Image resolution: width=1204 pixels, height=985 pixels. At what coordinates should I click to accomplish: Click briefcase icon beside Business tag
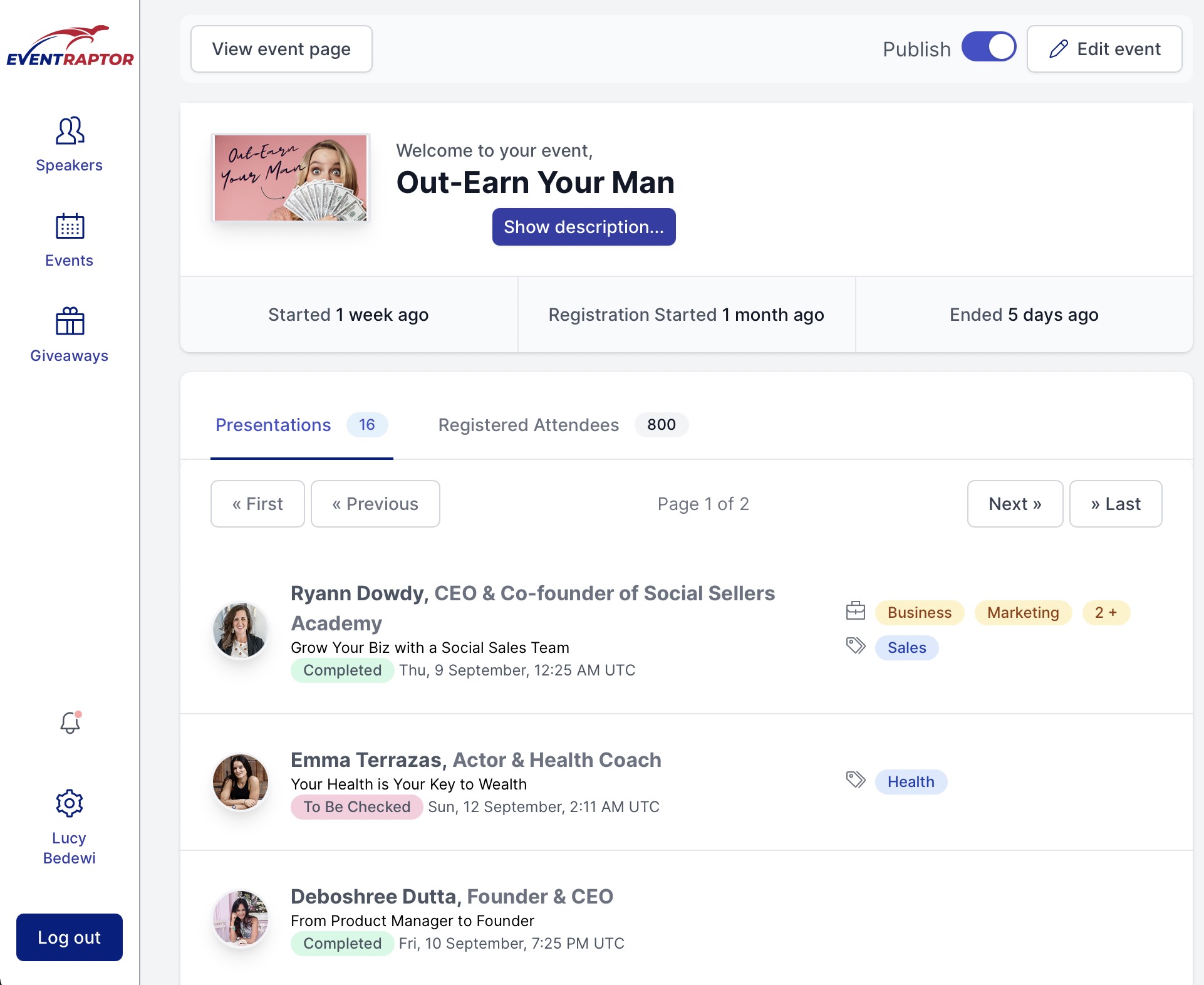[855, 611]
